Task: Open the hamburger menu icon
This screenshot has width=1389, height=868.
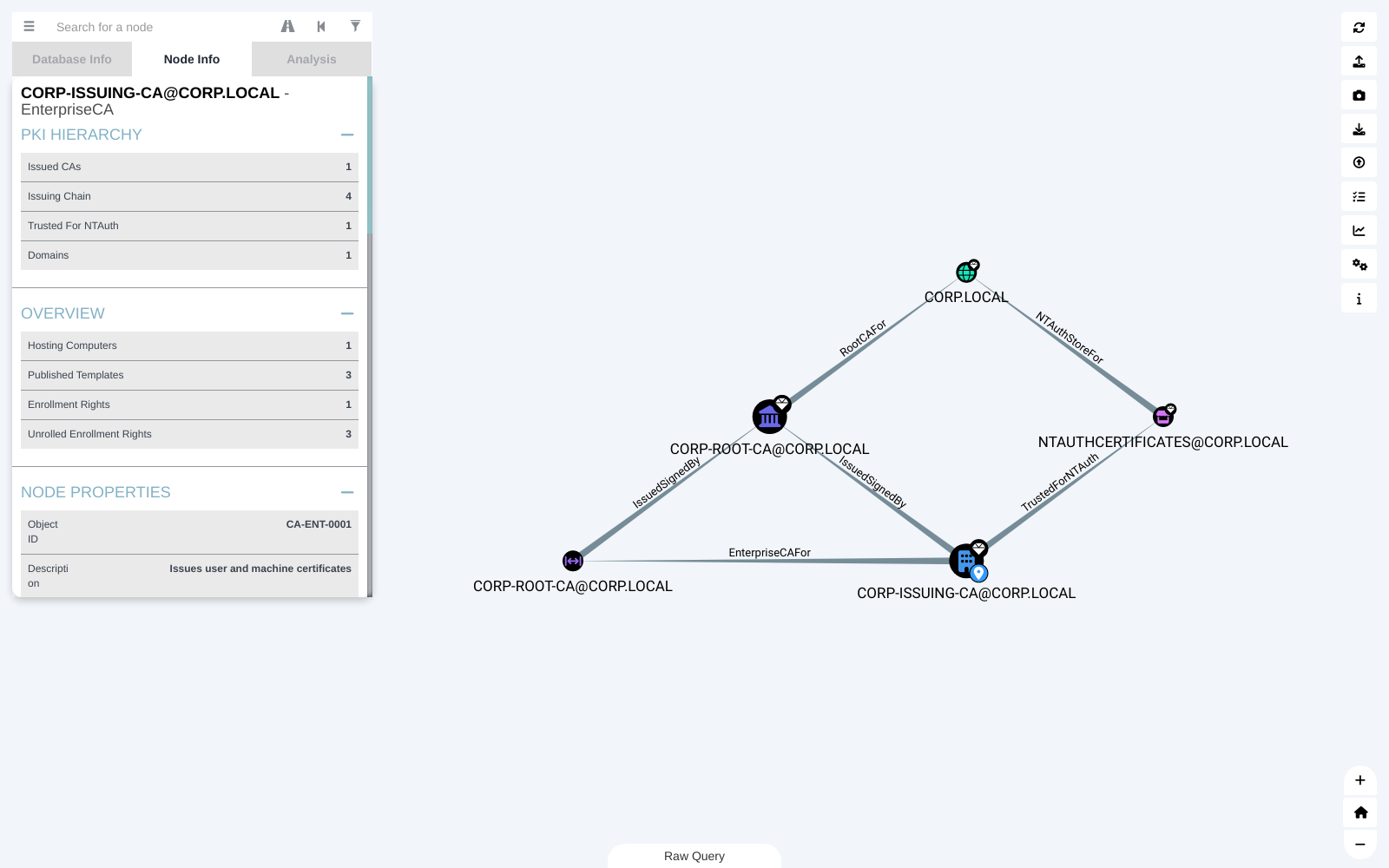Action: coord(29,26)
